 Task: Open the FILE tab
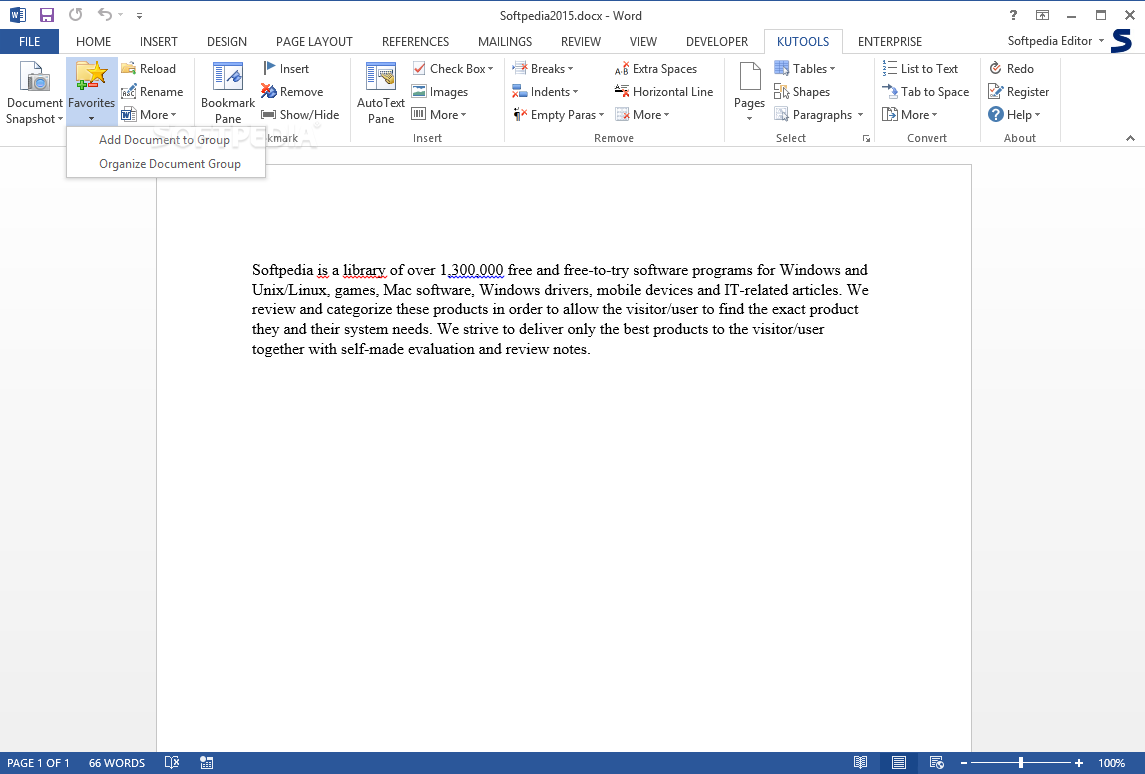pyautogui.click(x=29, y=42)
